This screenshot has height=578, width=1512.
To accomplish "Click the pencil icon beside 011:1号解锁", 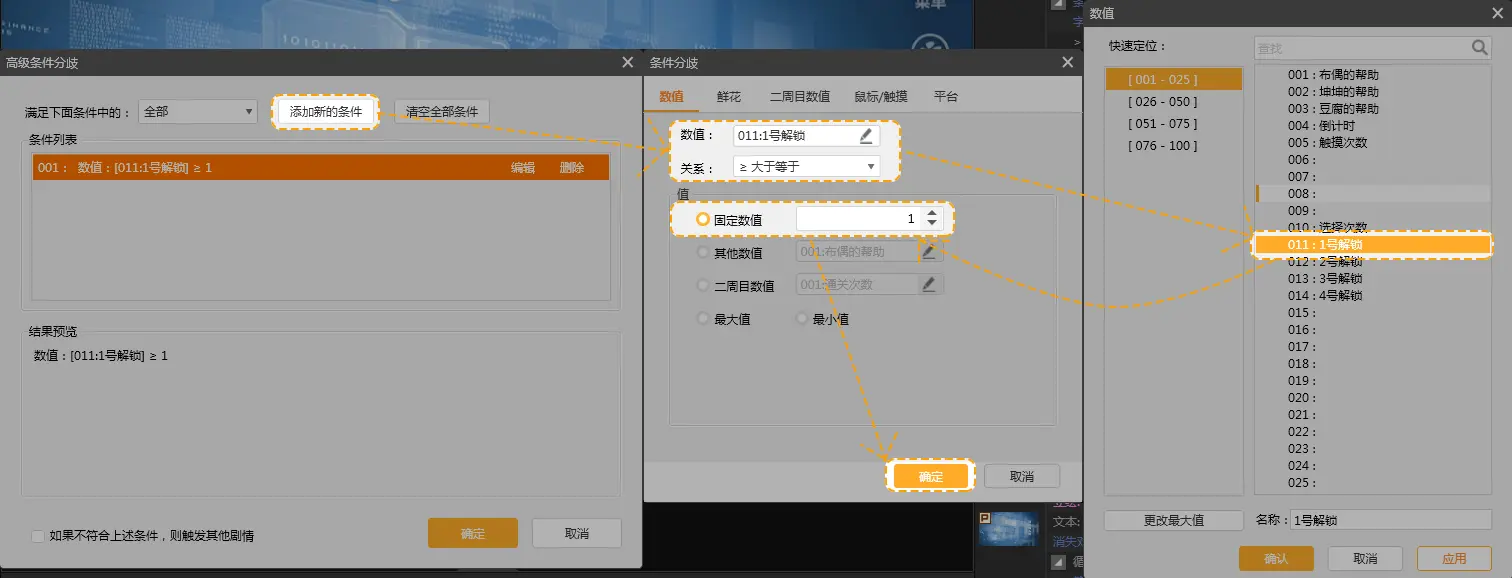I will point(865,136).
